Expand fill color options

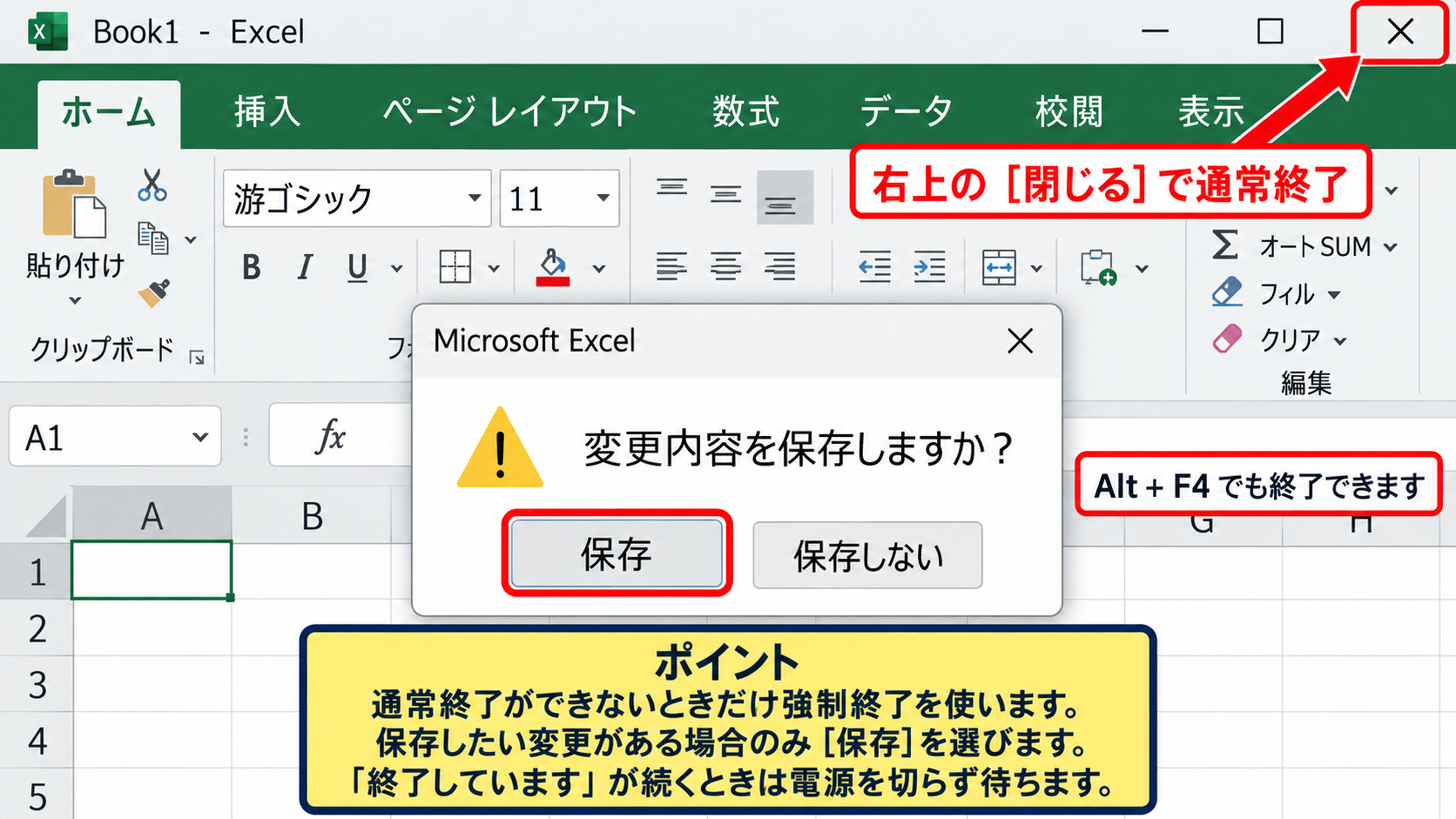click(599, 269)
